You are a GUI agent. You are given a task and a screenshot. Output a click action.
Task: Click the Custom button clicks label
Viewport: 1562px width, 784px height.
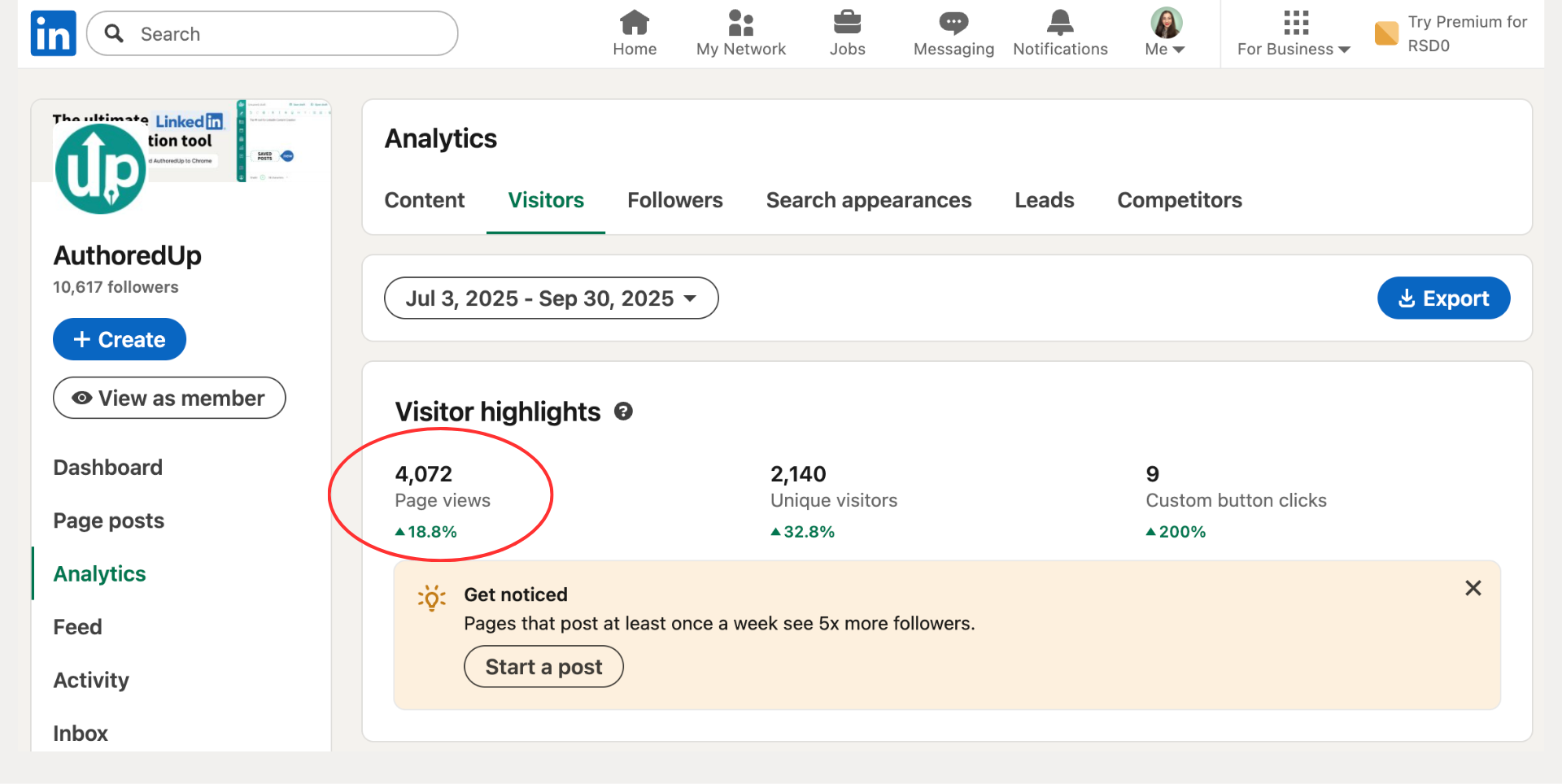point(1236,501)
